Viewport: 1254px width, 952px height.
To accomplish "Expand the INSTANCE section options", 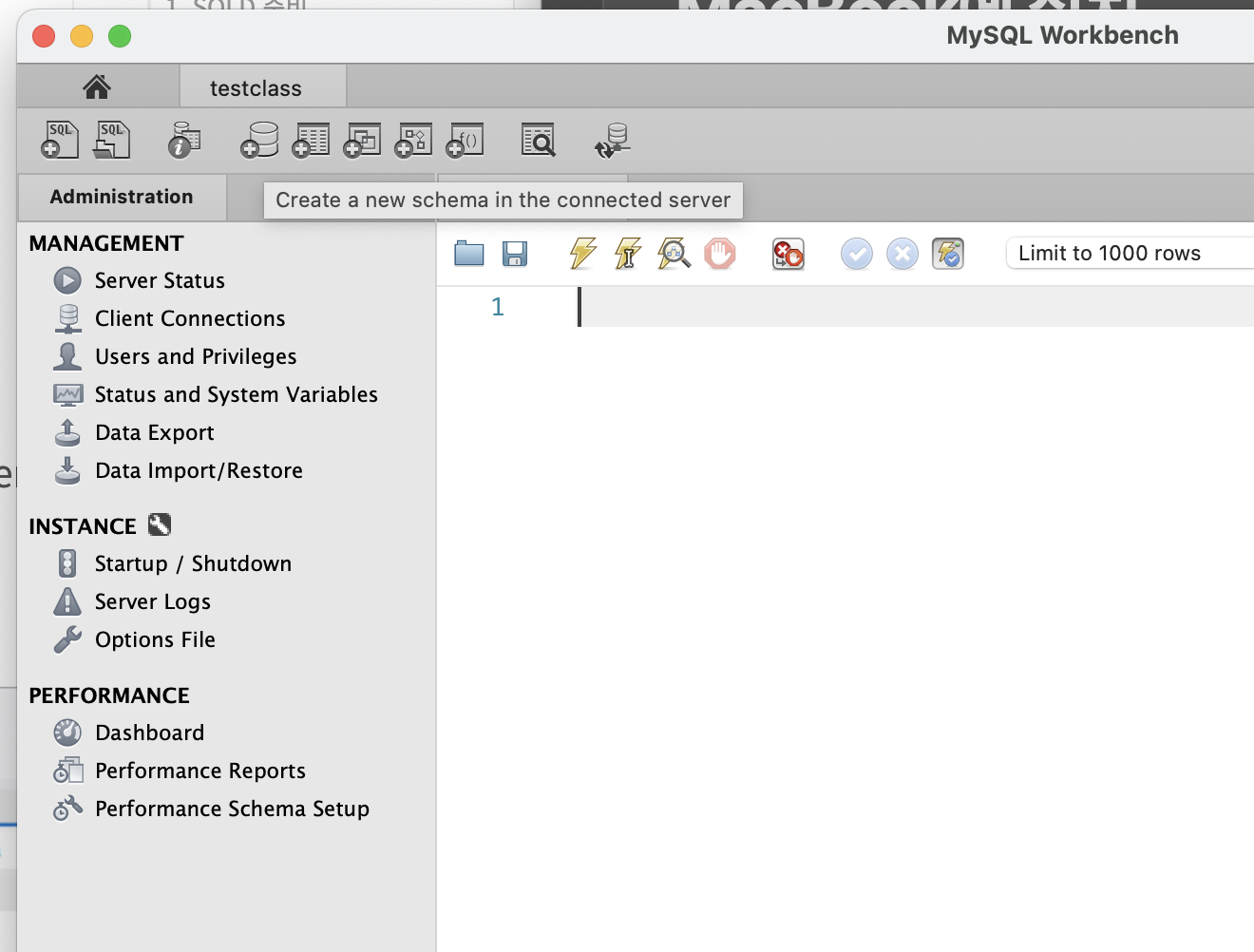I will tap(161, 524).
